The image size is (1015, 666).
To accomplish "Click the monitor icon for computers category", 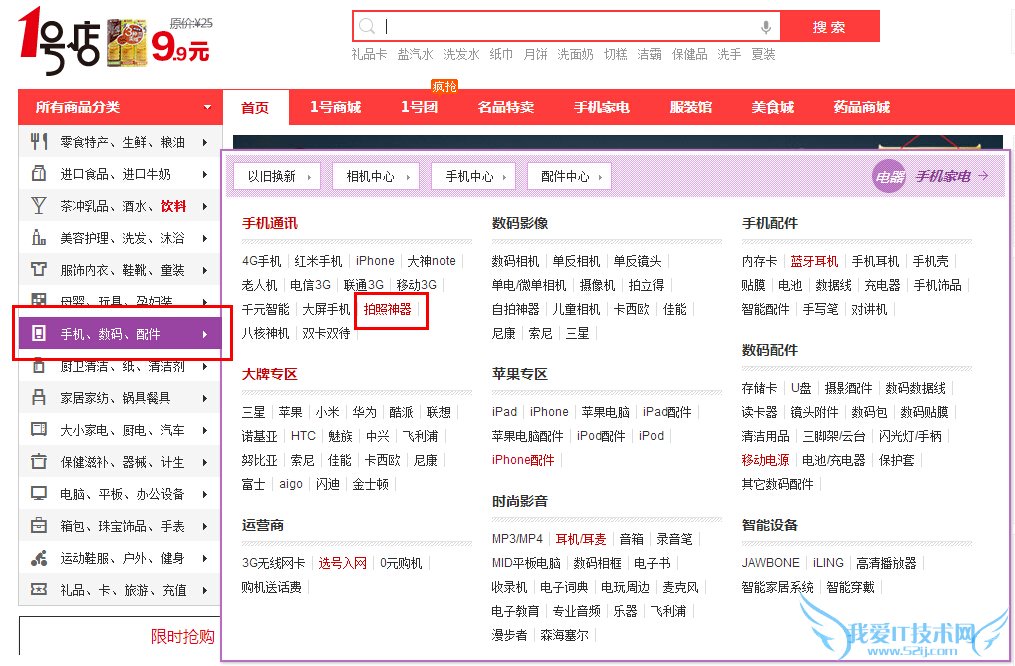I will click(x=39, y=493).
